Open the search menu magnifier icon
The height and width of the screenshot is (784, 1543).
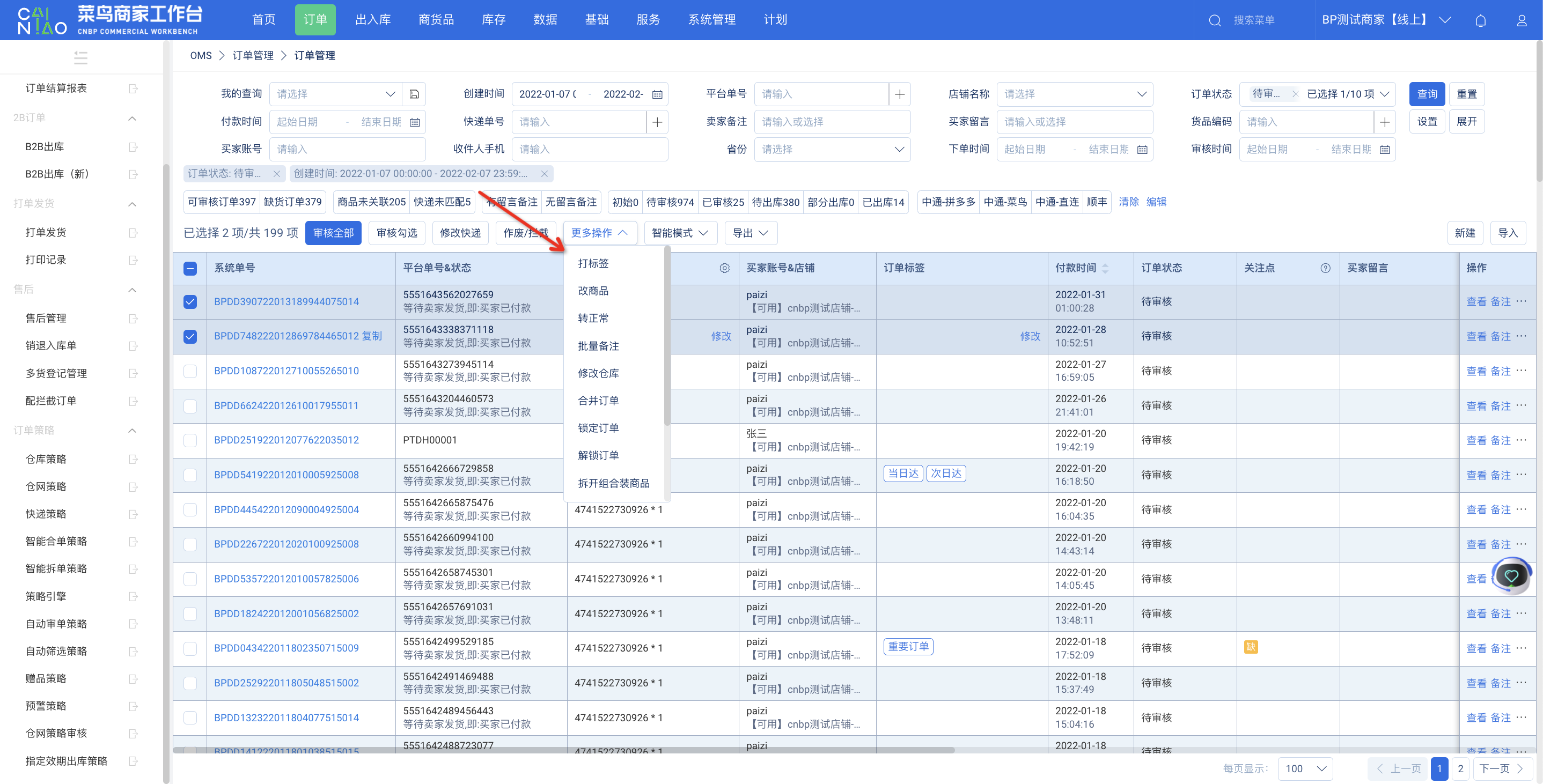[x=1215, y=20]
